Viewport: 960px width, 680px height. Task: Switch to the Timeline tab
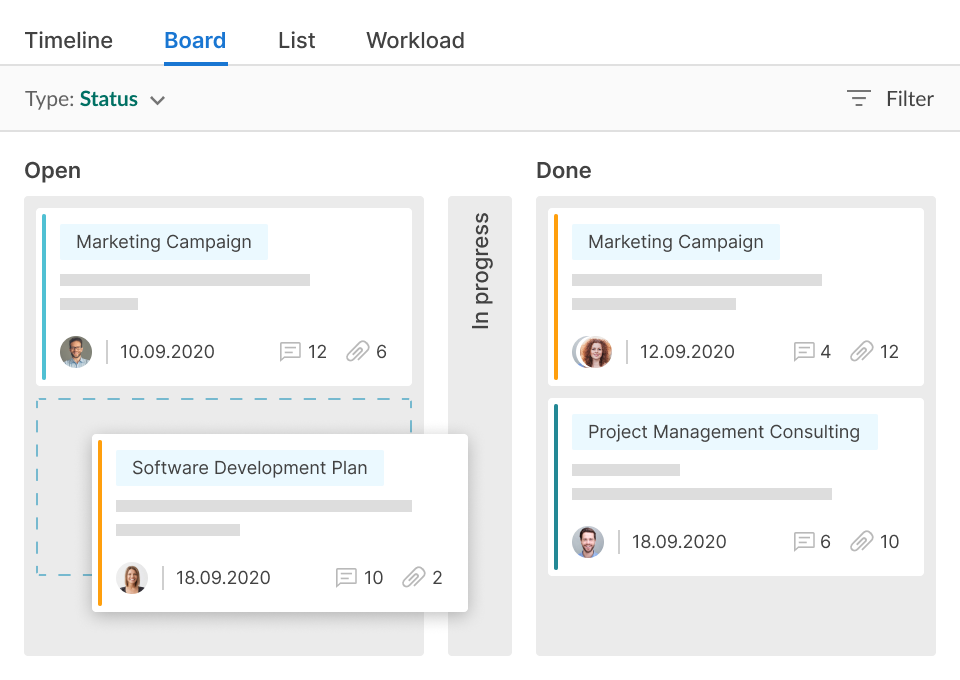69,41
